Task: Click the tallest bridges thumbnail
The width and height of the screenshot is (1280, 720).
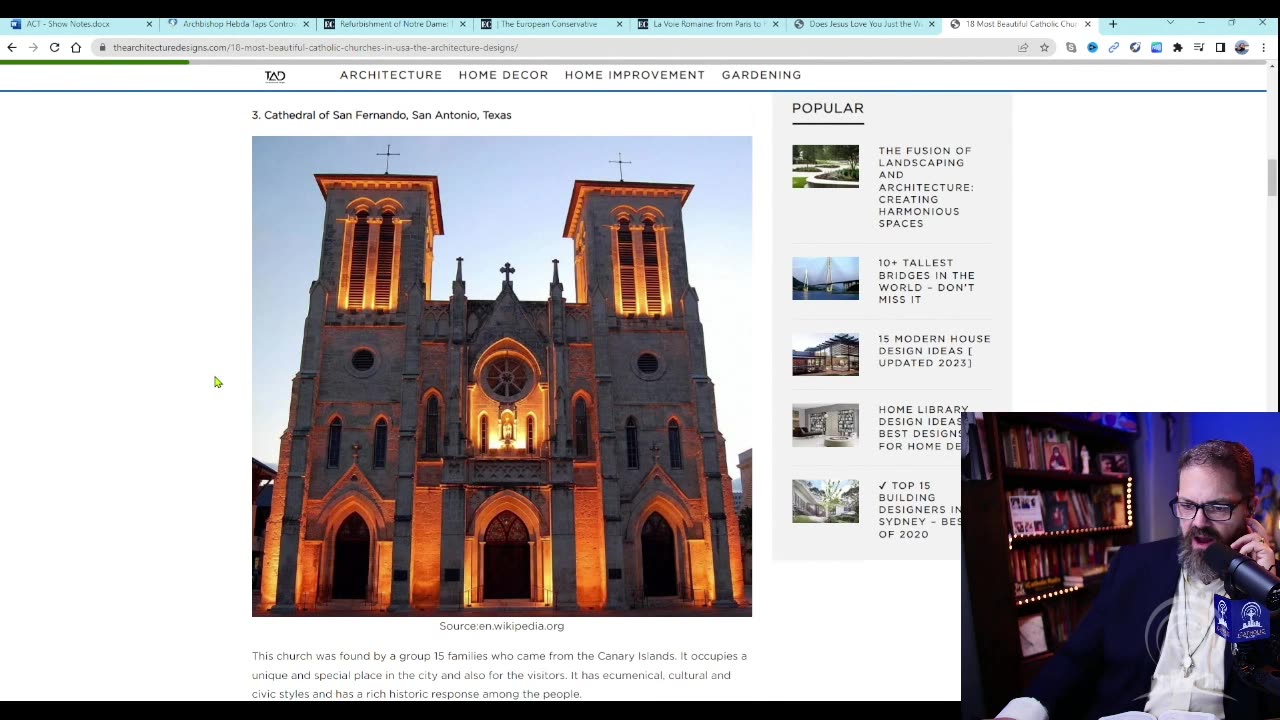Action: pyautogui.click(x=825, y=278)
